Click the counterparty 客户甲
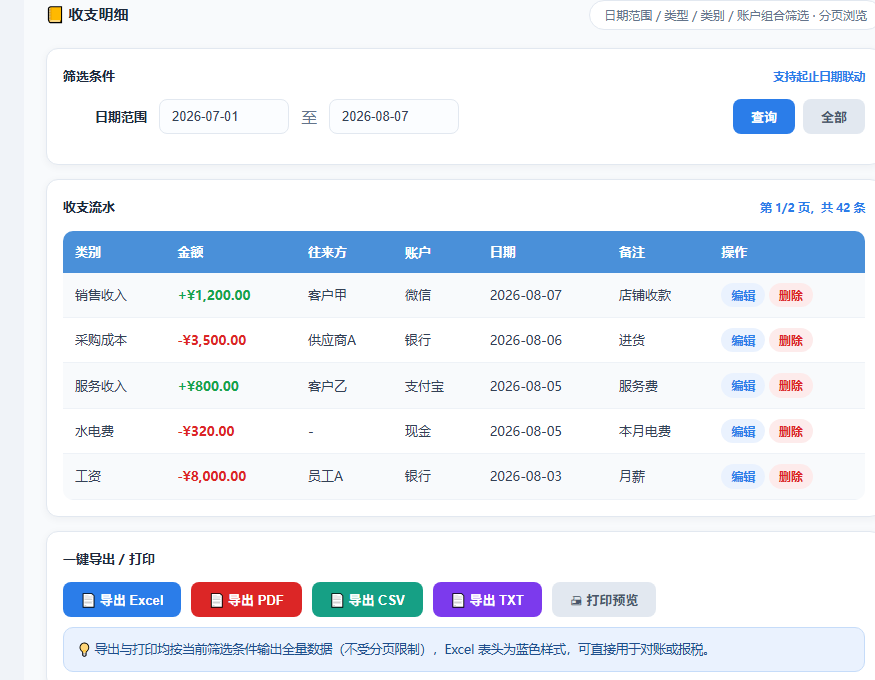875x680 pixels. coord(327,295)
